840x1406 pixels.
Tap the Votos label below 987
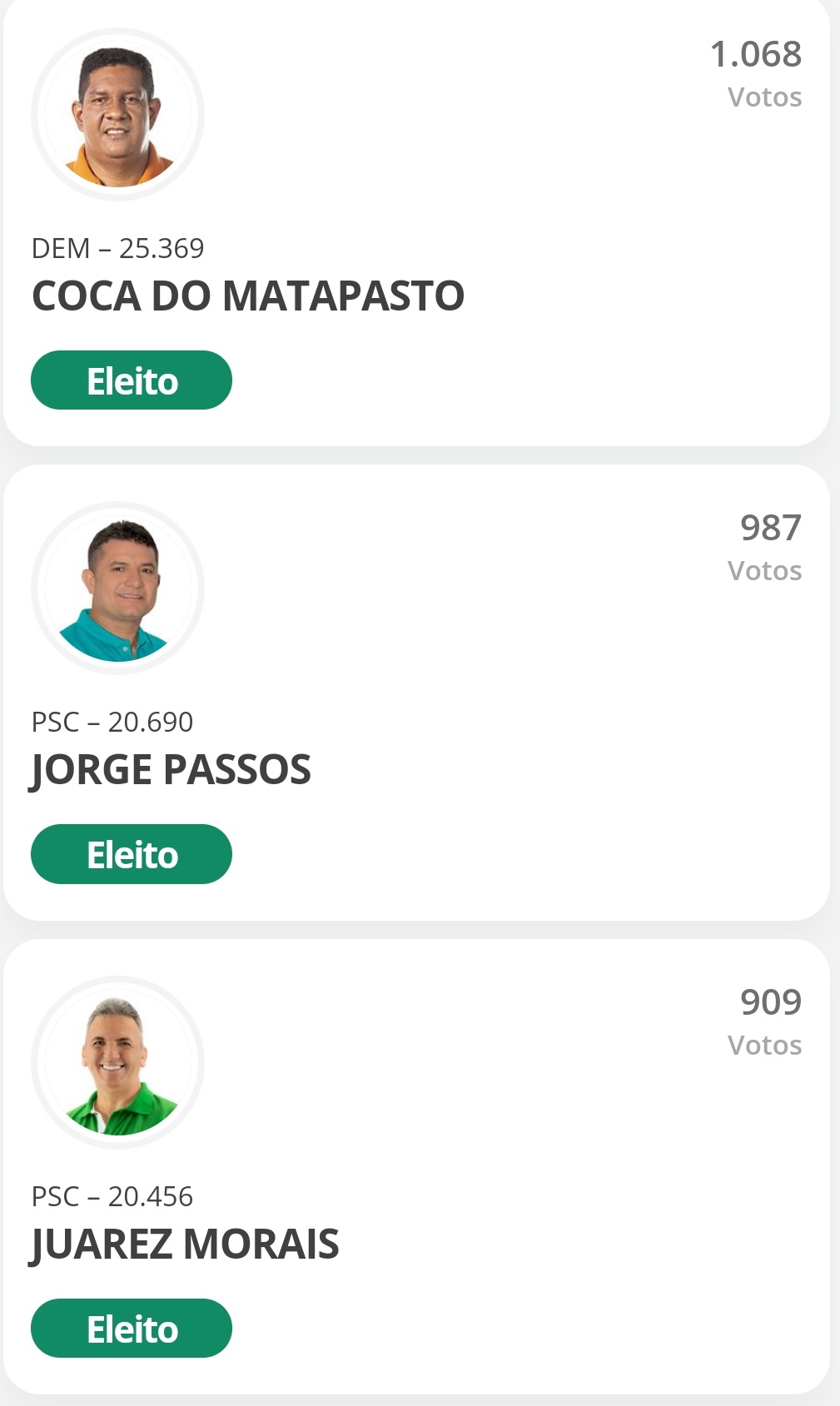764,571
